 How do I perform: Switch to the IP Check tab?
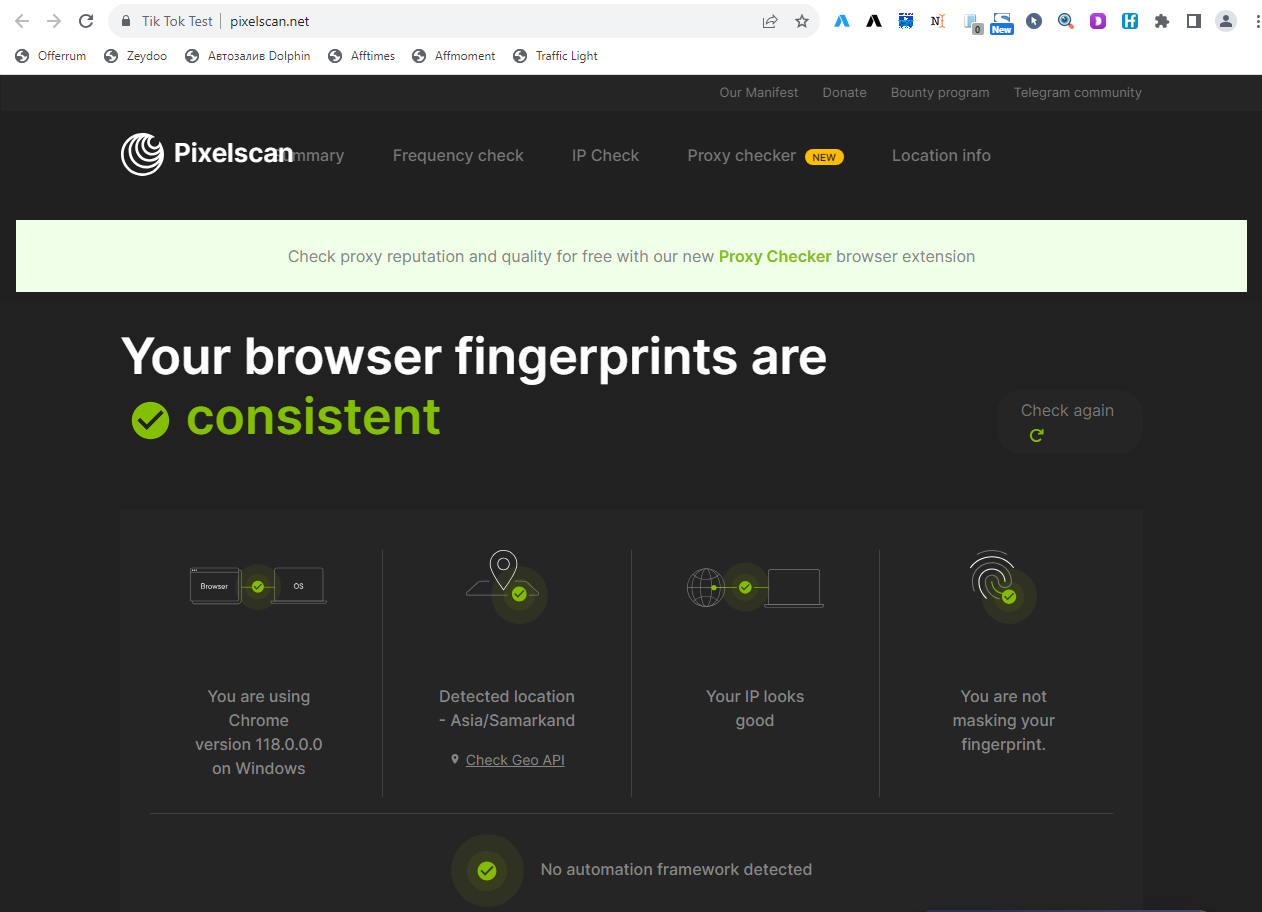pyautogui.click(x=605, y=156)
